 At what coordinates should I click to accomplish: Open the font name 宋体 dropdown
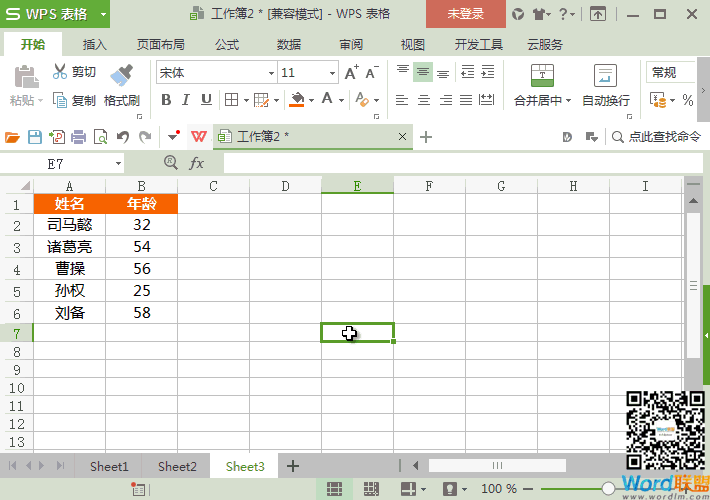pos(271,73)
